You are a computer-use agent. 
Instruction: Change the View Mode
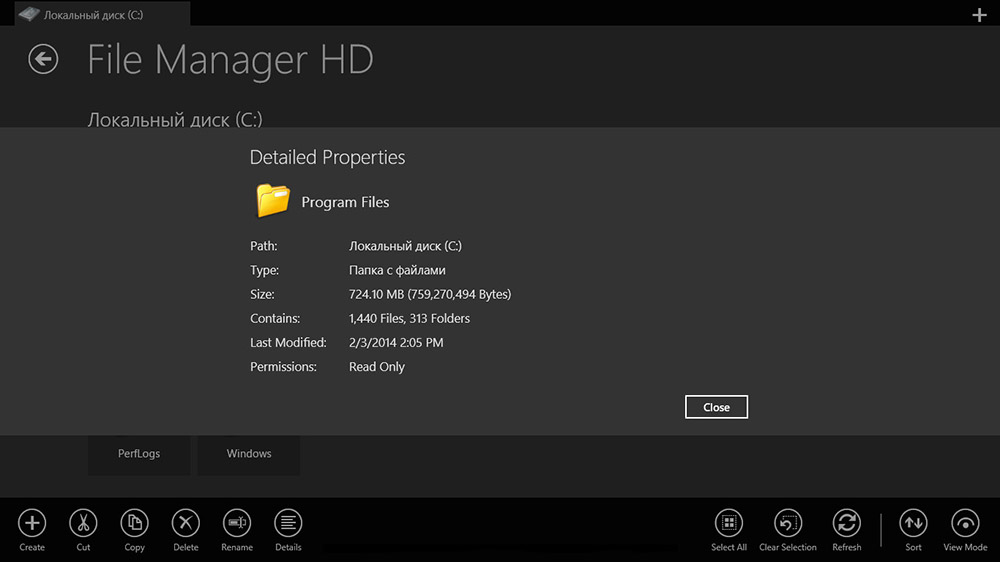965,523
